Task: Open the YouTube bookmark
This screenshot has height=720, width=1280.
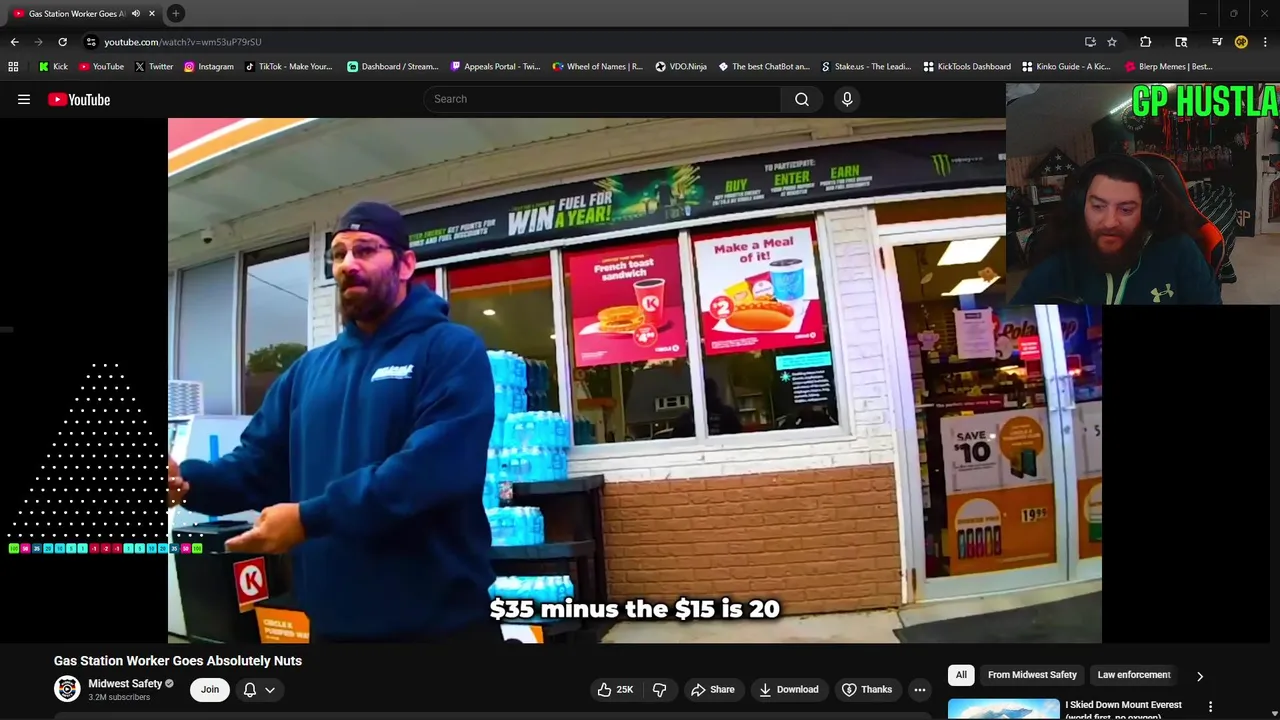Action: pyautogui.click(x=101, y=67)
